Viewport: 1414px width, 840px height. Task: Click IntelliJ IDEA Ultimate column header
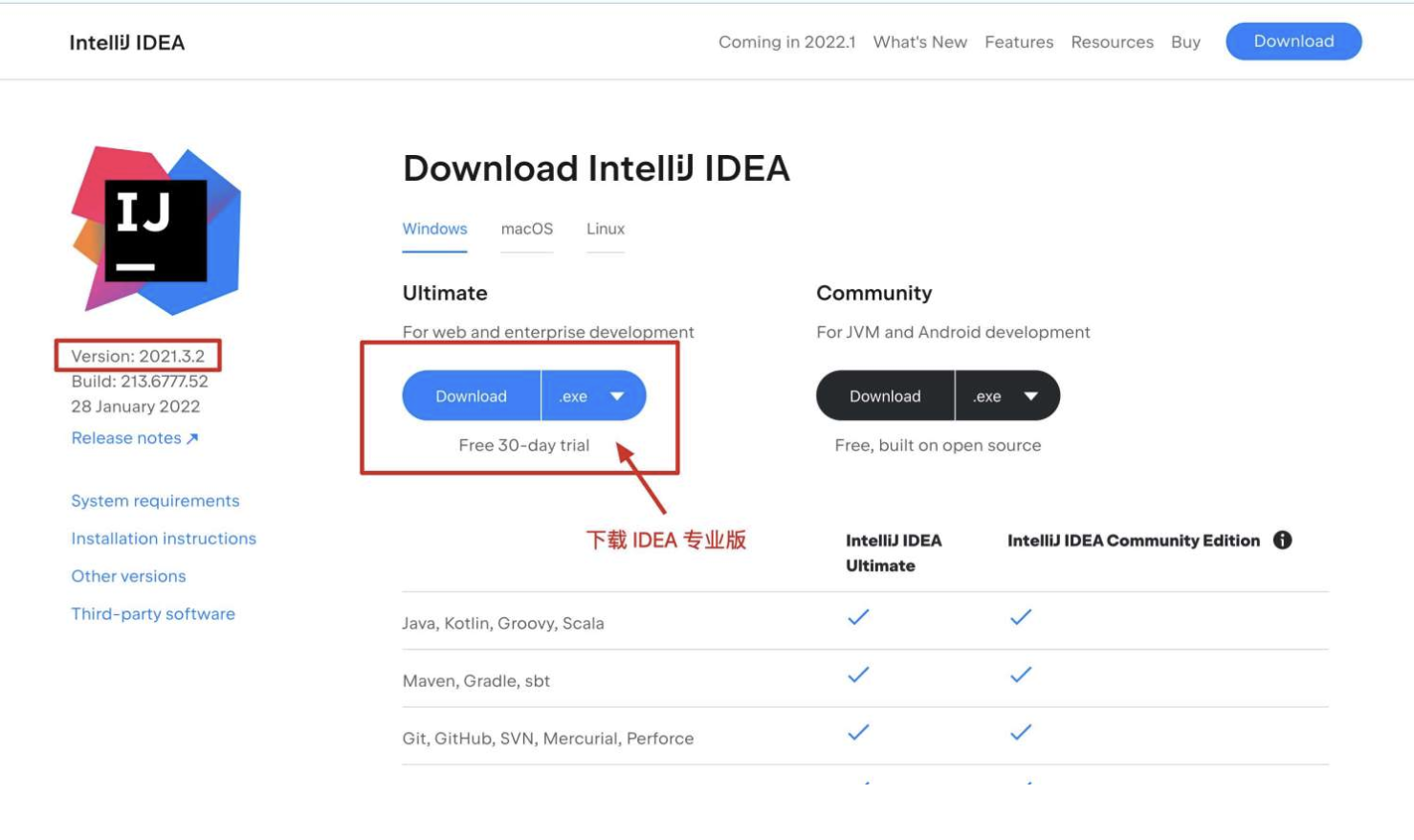pyautogui.click(x=894, y=553)
